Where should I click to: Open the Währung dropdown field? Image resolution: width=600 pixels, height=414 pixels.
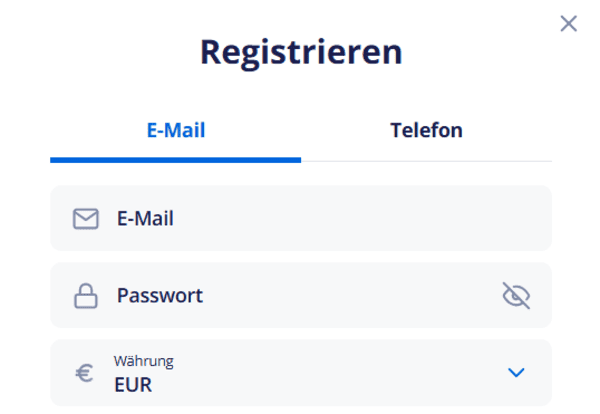tap(300, 373)
